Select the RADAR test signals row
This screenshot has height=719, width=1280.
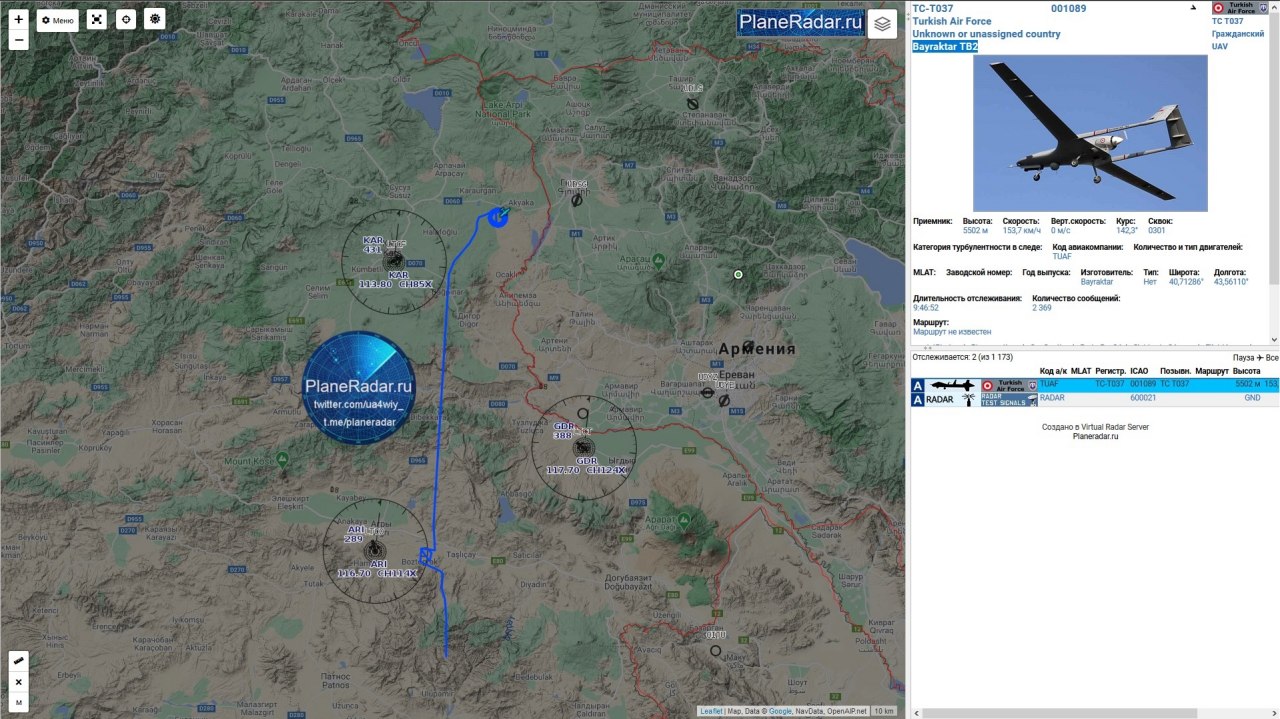click(x=1094, y=399)
